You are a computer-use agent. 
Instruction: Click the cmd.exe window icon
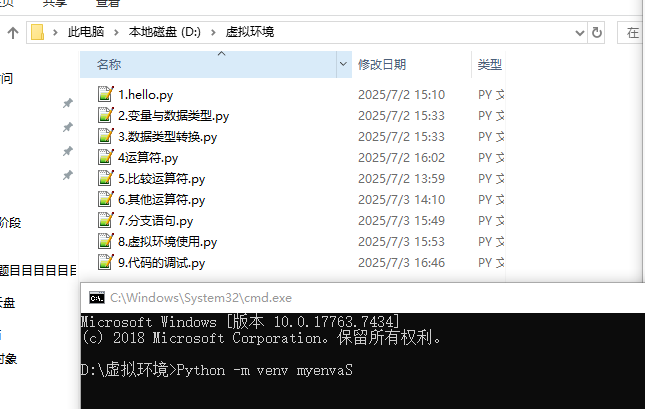click(97, 298)
